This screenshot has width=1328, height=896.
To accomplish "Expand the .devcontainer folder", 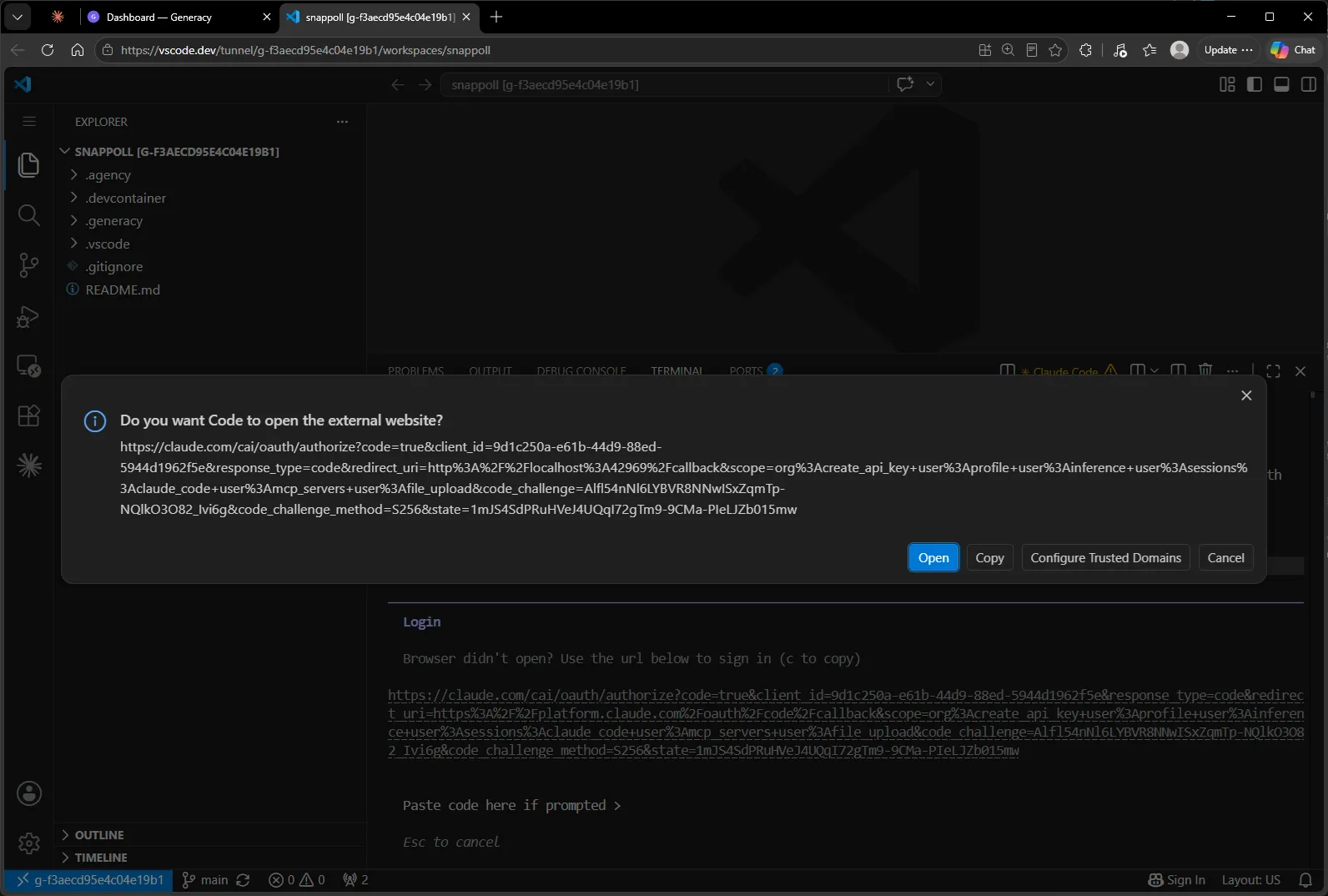I will (x=125, y=198).
